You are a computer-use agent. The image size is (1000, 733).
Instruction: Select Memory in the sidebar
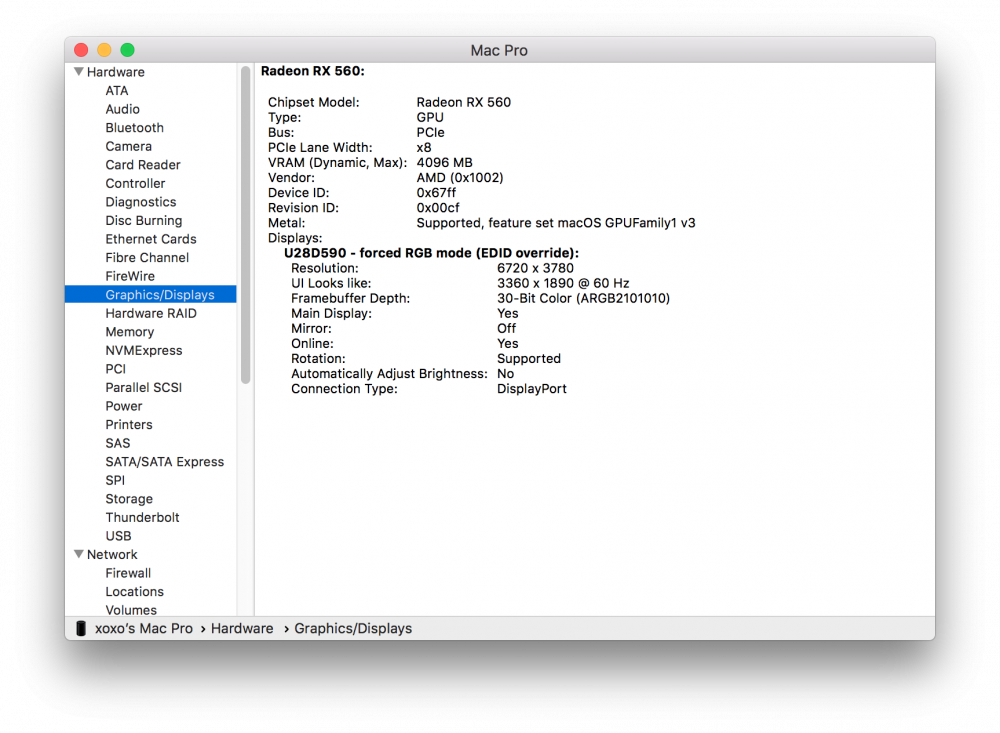pyautogui.click(x=129, y=332)
